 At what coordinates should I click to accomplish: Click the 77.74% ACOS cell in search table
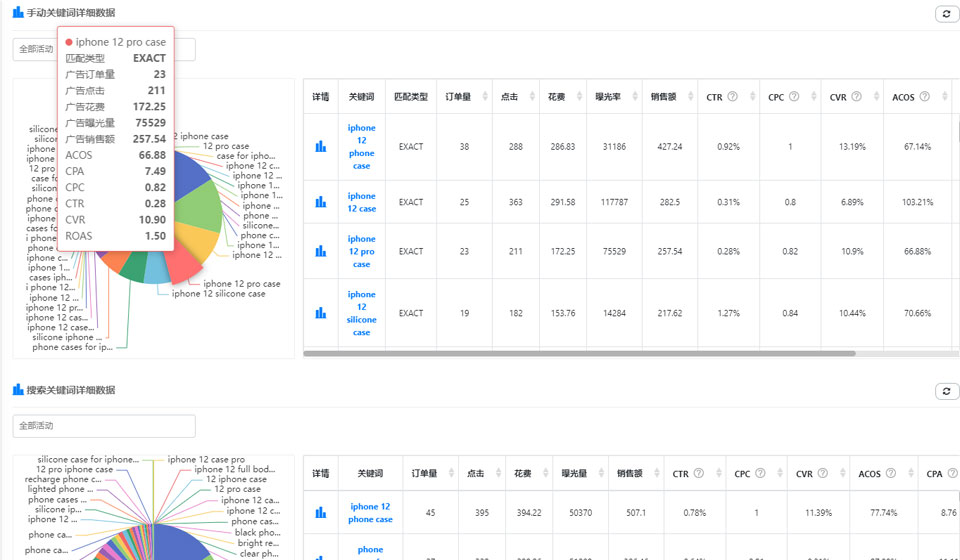point(883,512)
